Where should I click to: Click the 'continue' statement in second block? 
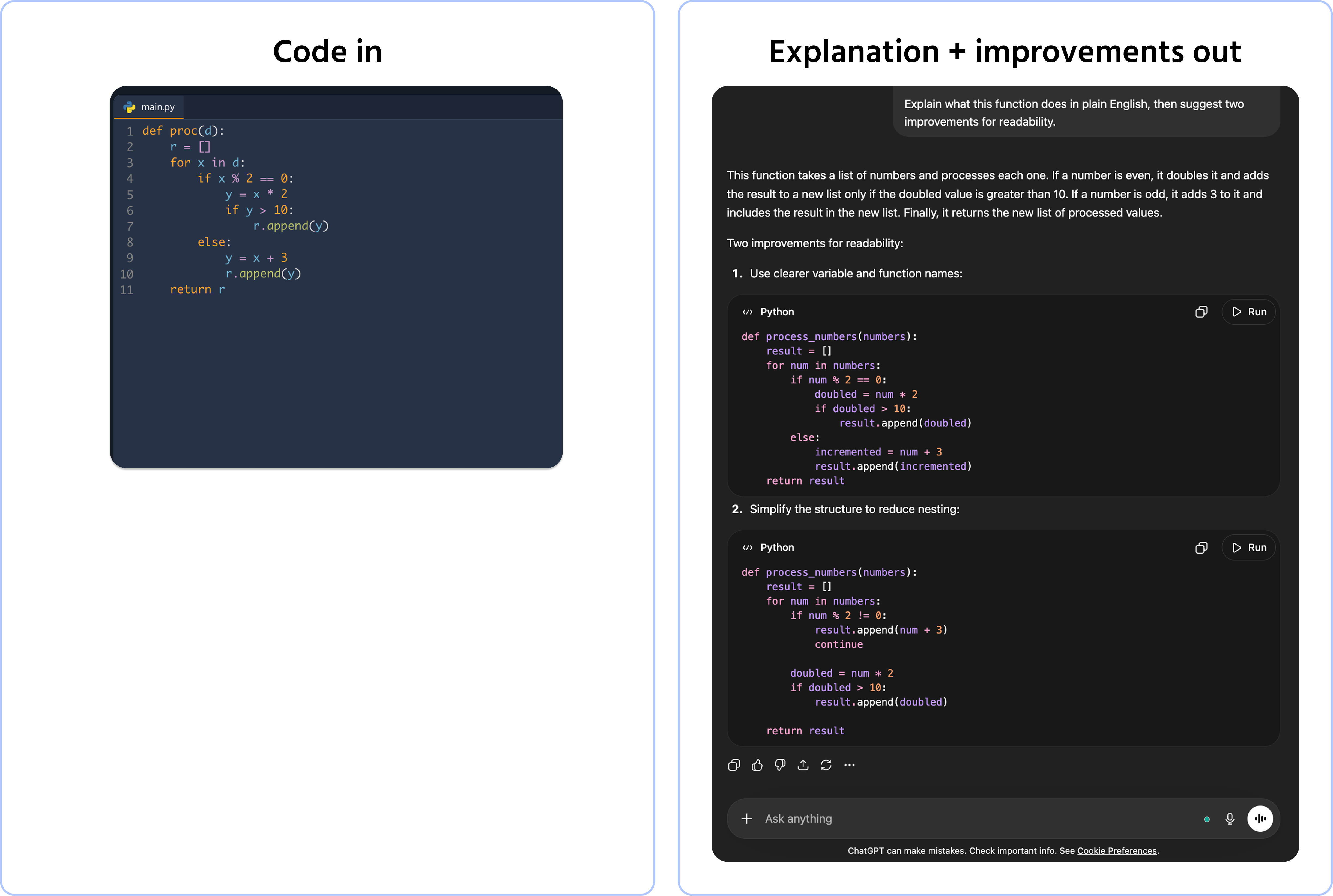click(839, 644)
